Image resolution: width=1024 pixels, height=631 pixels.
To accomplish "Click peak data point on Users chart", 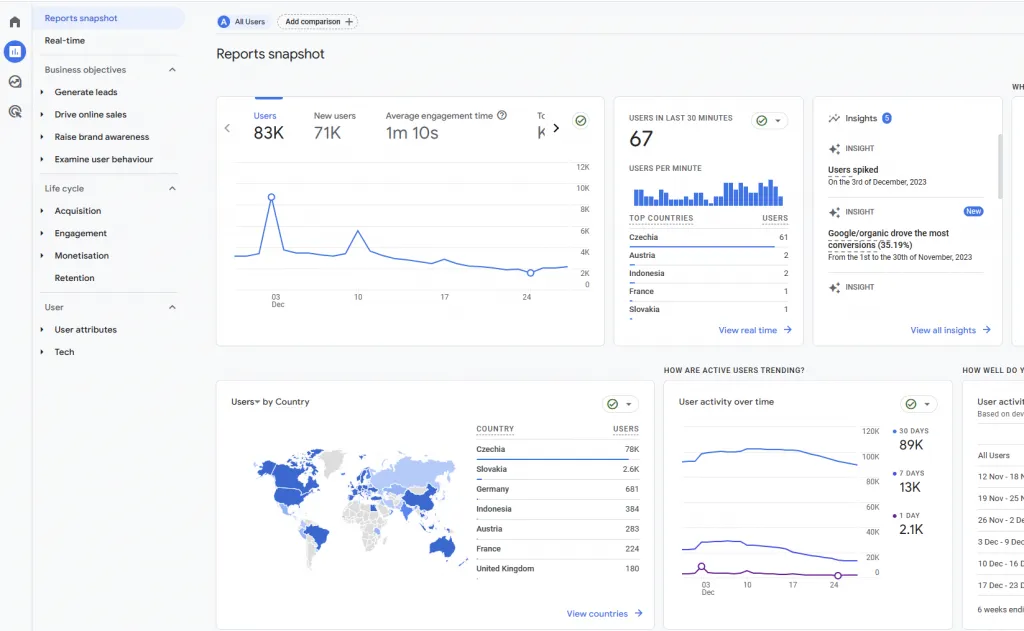I will [272, 197].
